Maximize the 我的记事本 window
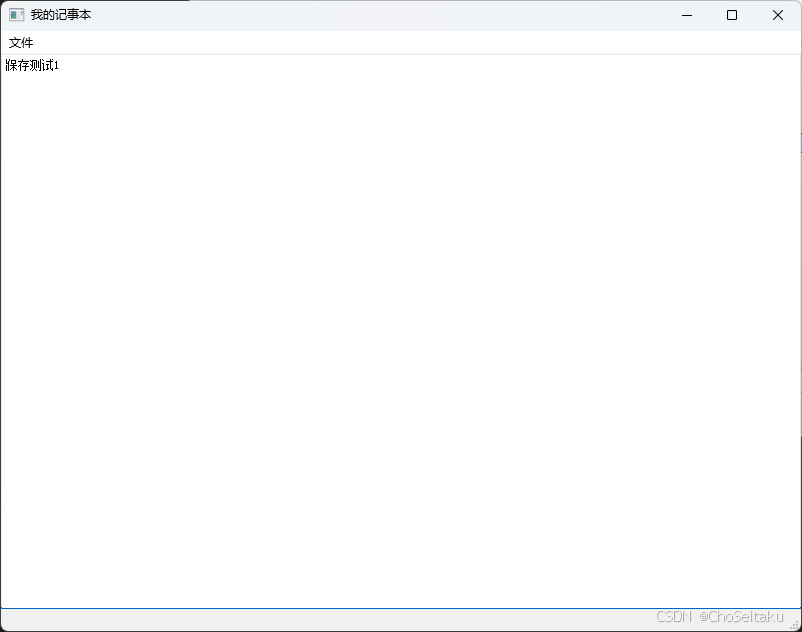This screenshot has height=632, width=802. click(732, 15)
